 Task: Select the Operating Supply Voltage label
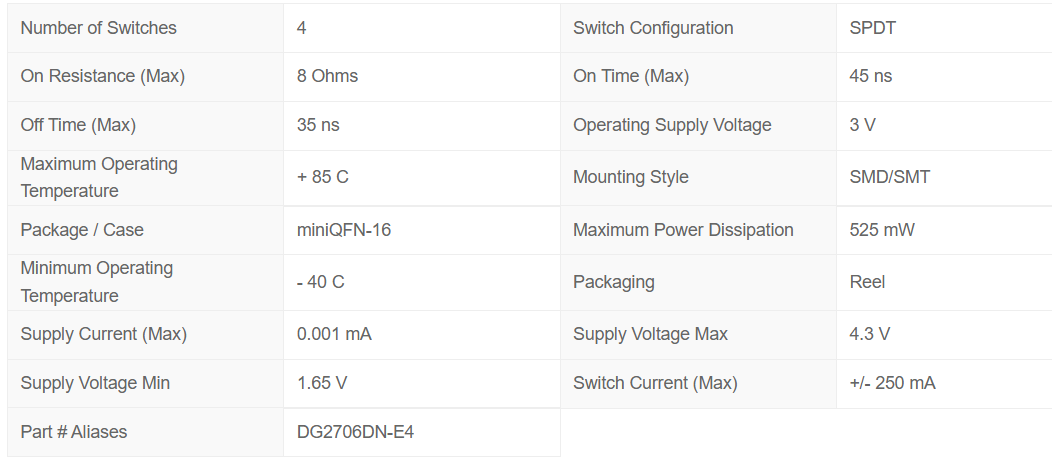click(672, 125)
